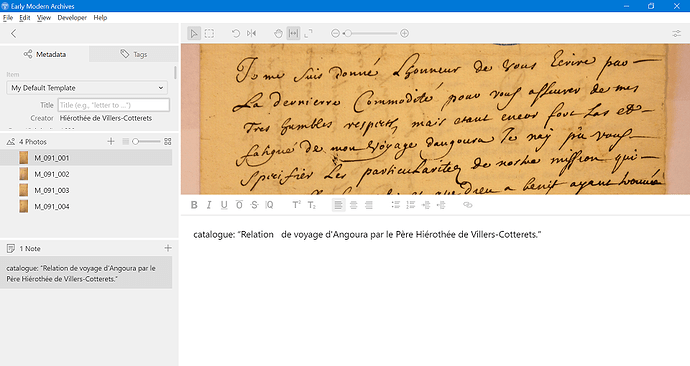The image size is (690, 366).
Task: Open image edit settings sliders icon
Action: coord(677,33)
